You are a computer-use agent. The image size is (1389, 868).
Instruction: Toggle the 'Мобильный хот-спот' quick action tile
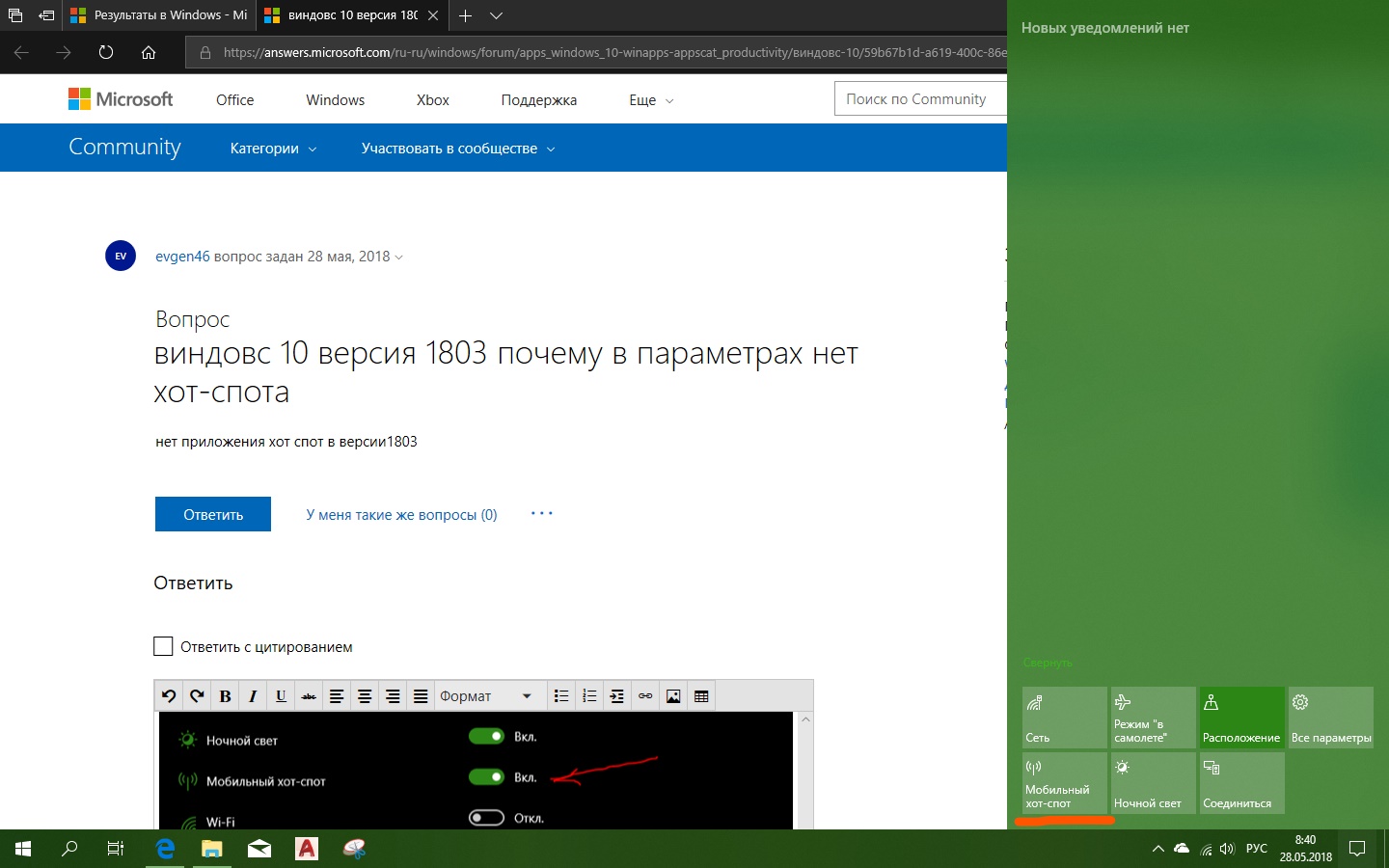coord(1065,782)
